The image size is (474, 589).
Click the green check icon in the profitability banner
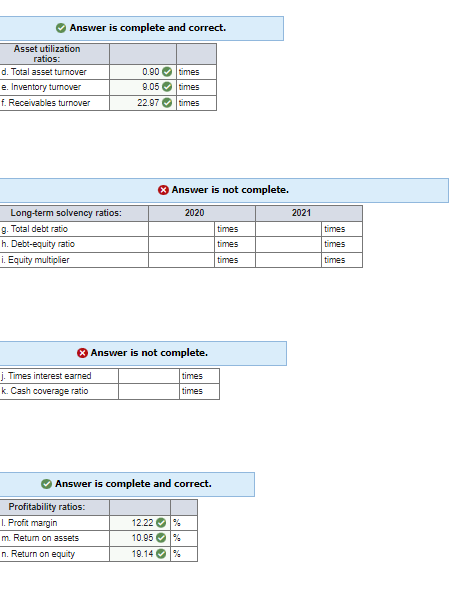pyautogui.click(x=46, y=484)
